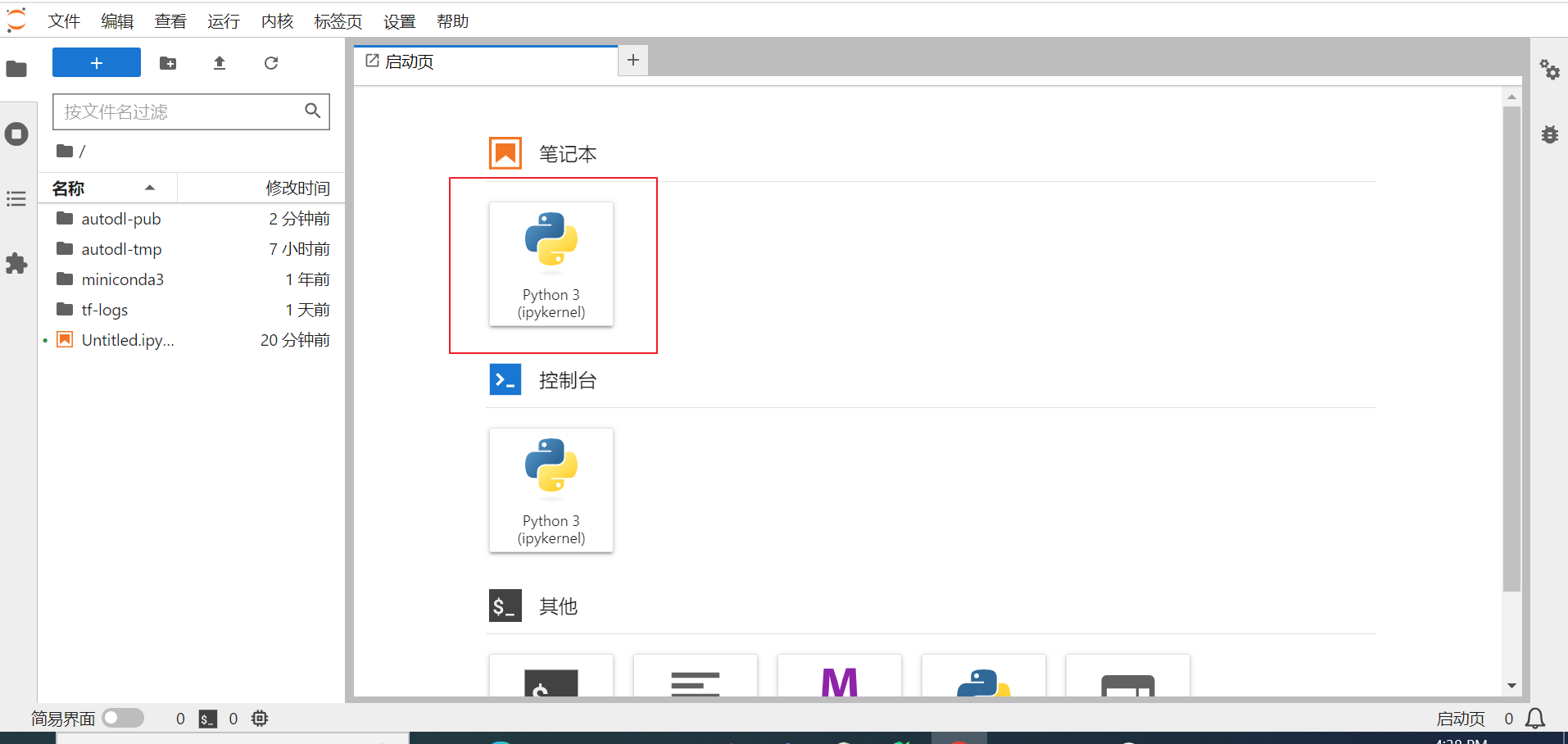Open the extension manager puzzle icon
1568x744 pixels.
(16, 263)
